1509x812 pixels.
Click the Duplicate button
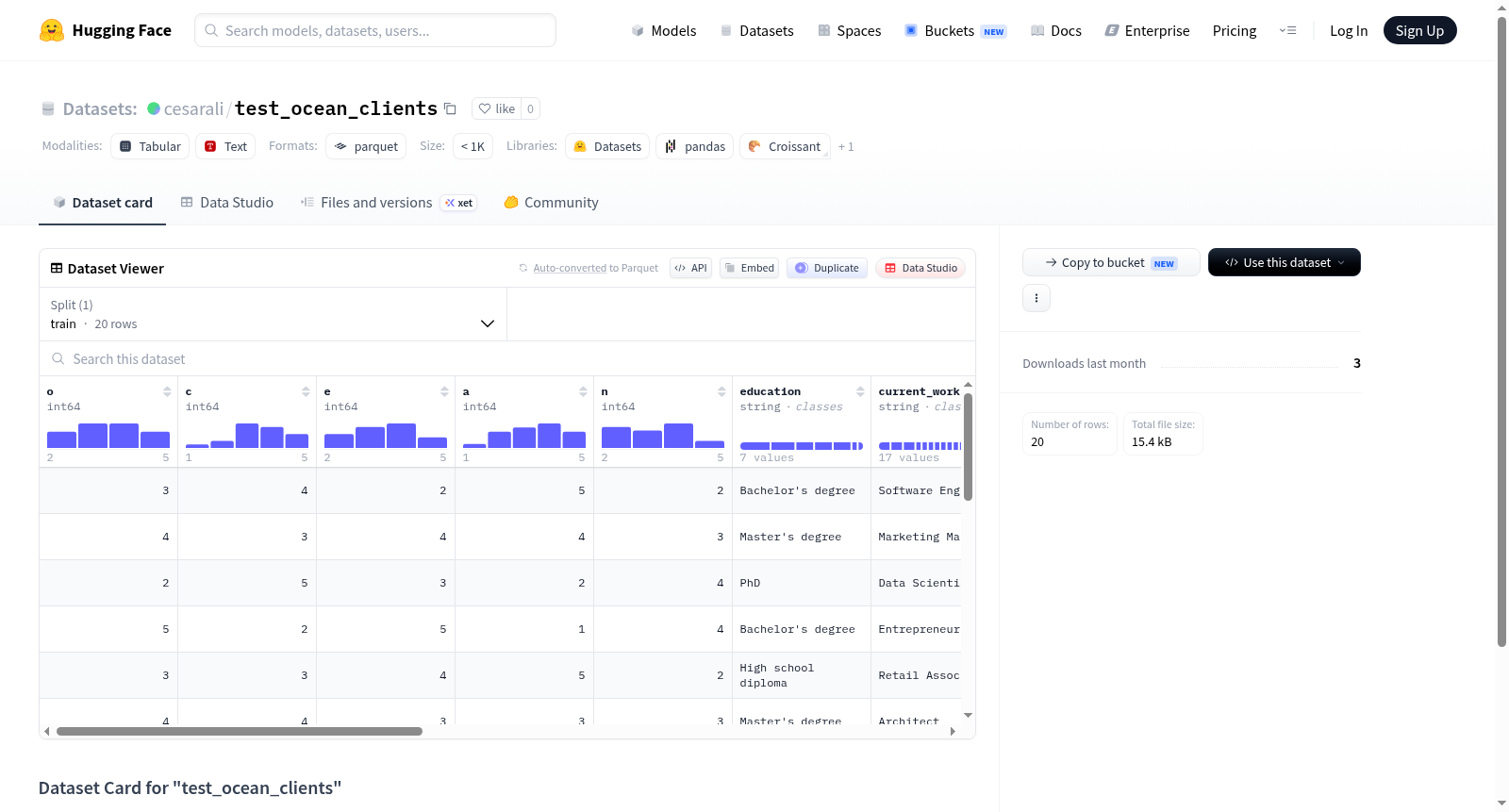pos(827,268)
